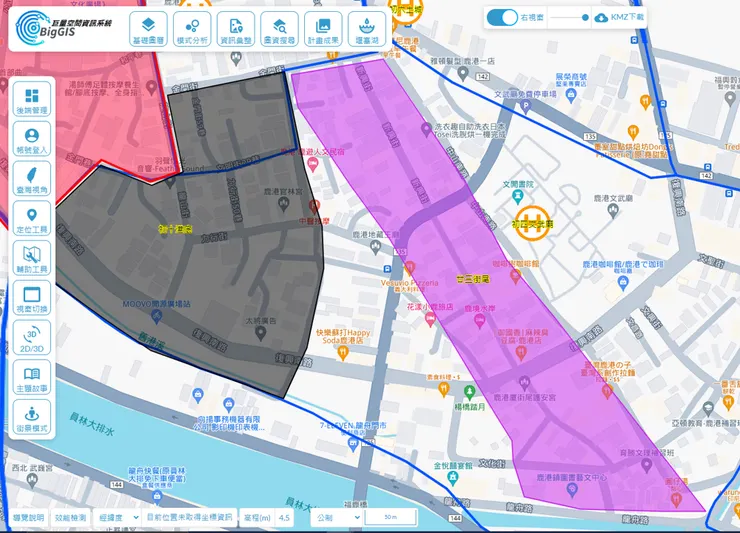Click the 鹿港廣街尾護安宮 temple marker
740x533 pixels.
[524, 382]
